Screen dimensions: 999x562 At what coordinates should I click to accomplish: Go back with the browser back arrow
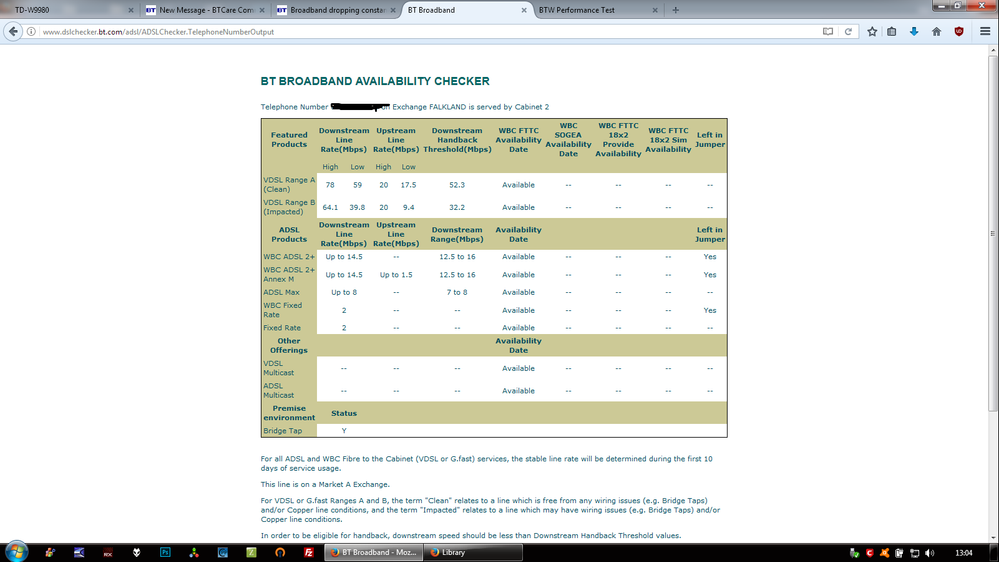pos(13,31)
